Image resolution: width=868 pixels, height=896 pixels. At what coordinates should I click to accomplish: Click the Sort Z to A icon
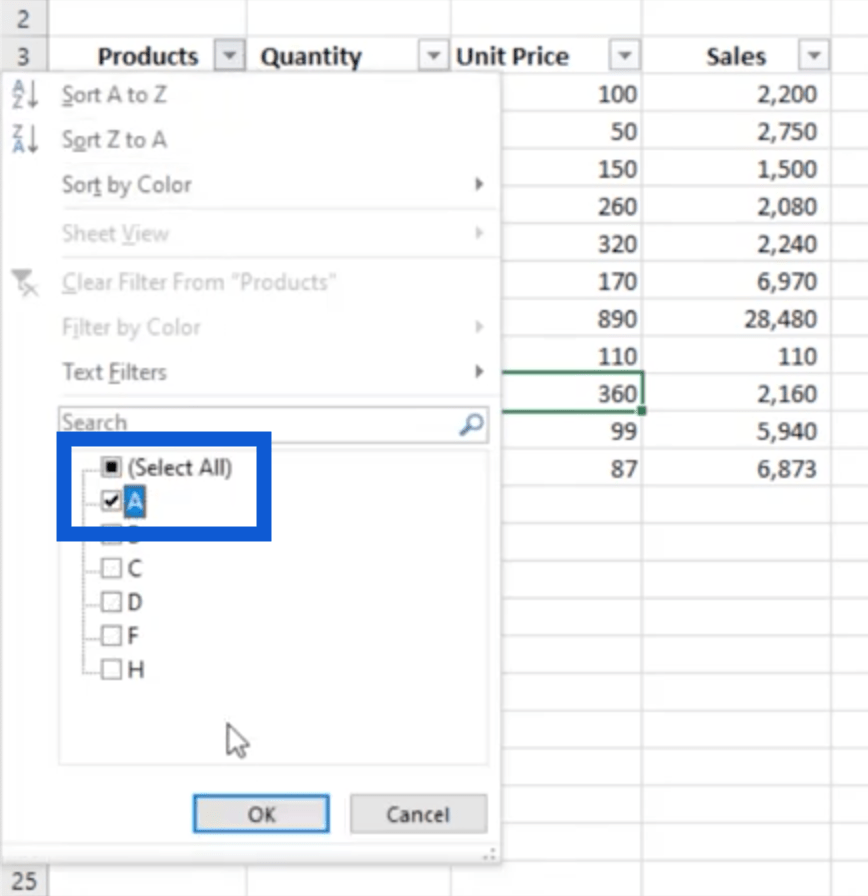26,139
